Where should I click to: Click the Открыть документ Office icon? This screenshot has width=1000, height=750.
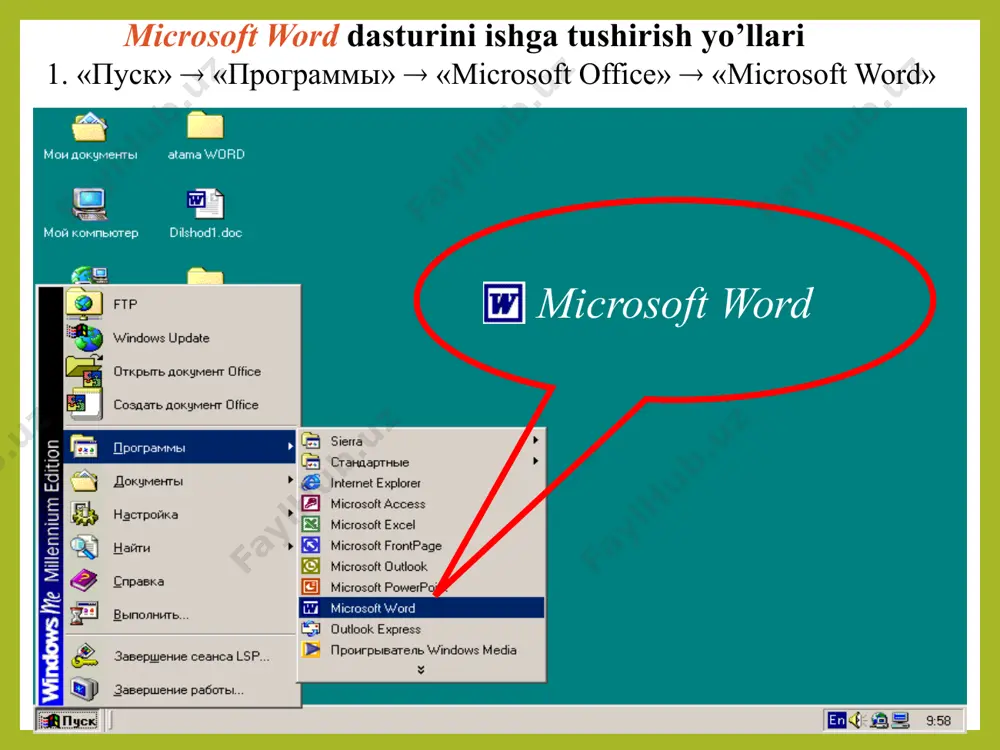[x=84, y=371]
